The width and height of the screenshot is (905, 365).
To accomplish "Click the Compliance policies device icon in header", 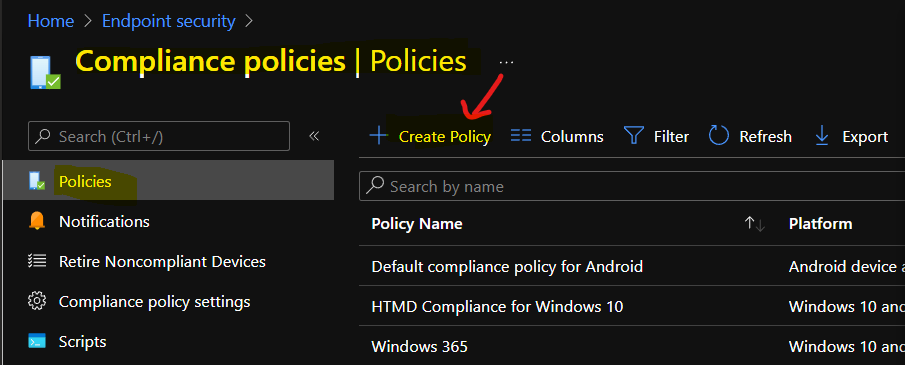I will click(x=46, y=72).
